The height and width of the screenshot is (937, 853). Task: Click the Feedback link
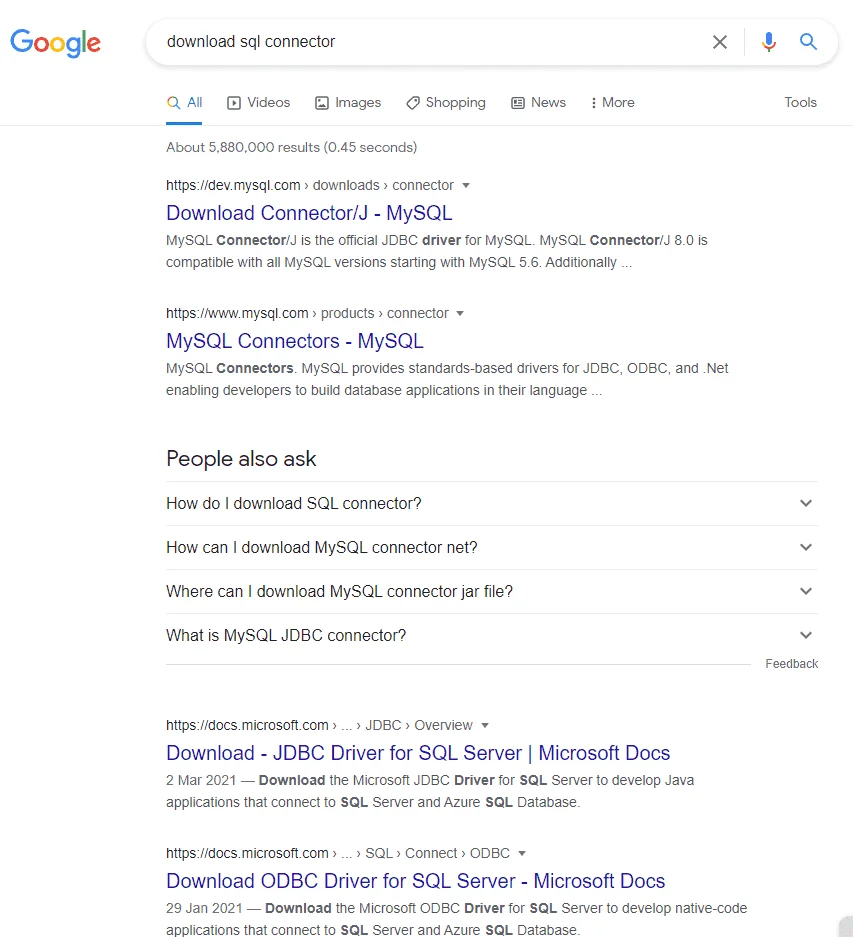791,664
